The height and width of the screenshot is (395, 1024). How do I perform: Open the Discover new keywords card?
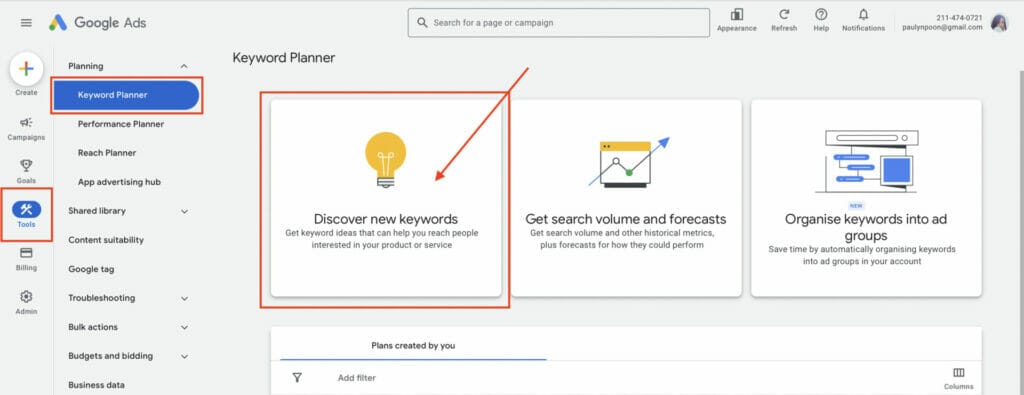pyautogui.click(x=386, y=198)
